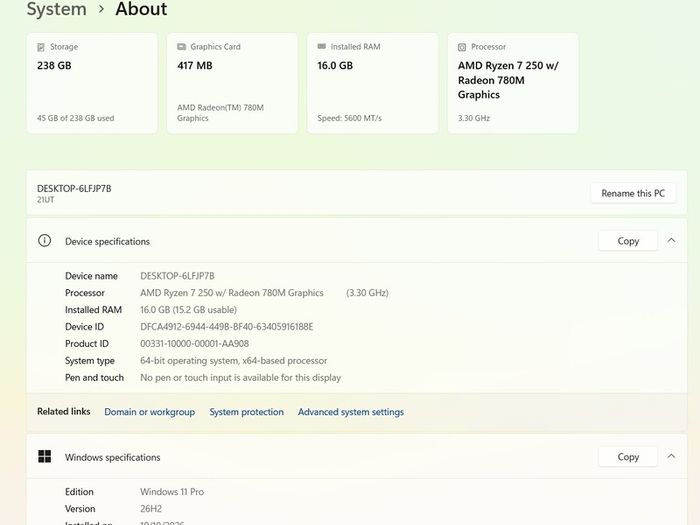Screen dimensions: 700x525
Task: Click the 'Related links' label
Action: (x=63, y=411)
